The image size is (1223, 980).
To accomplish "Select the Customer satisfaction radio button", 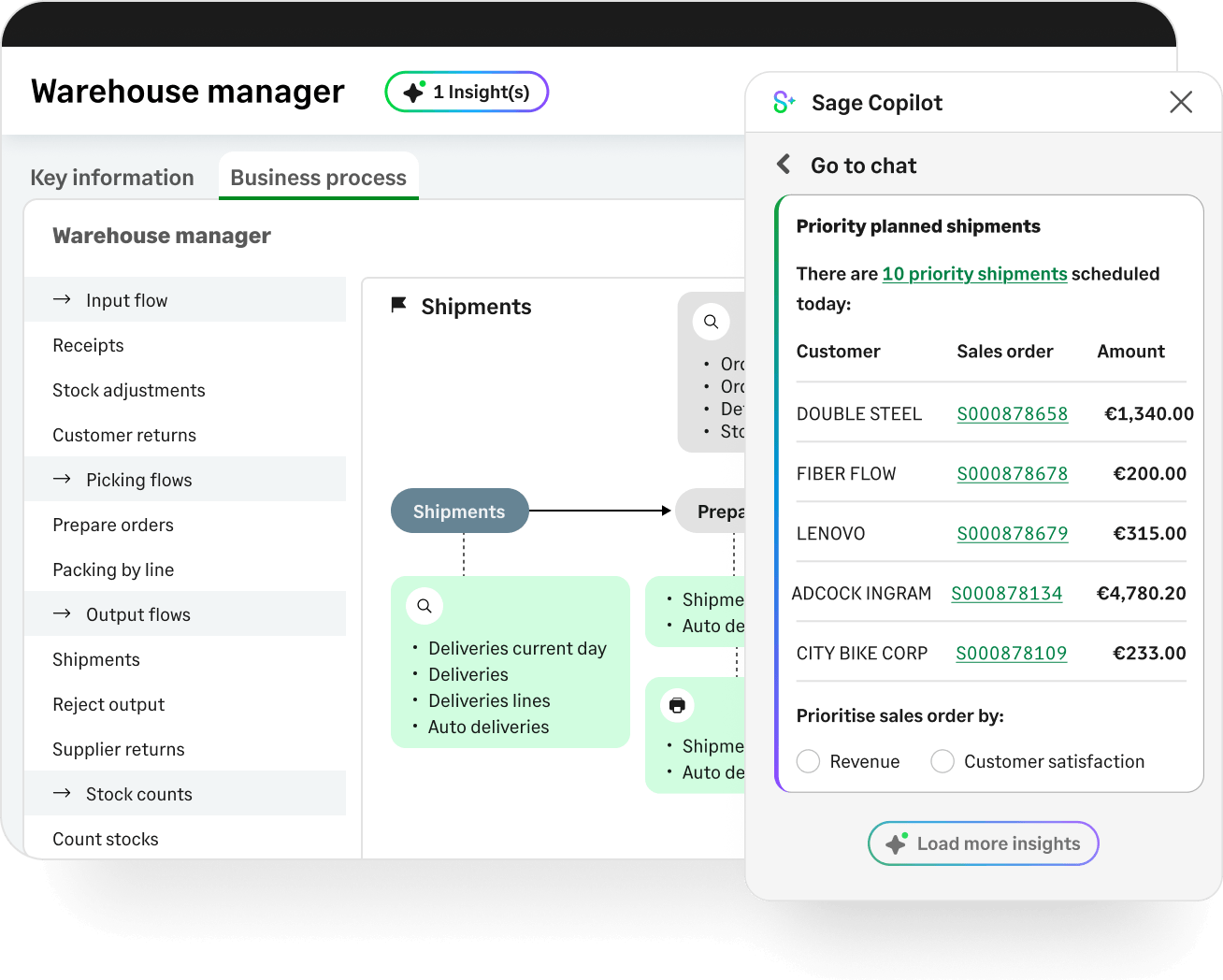I will (942, 761).
